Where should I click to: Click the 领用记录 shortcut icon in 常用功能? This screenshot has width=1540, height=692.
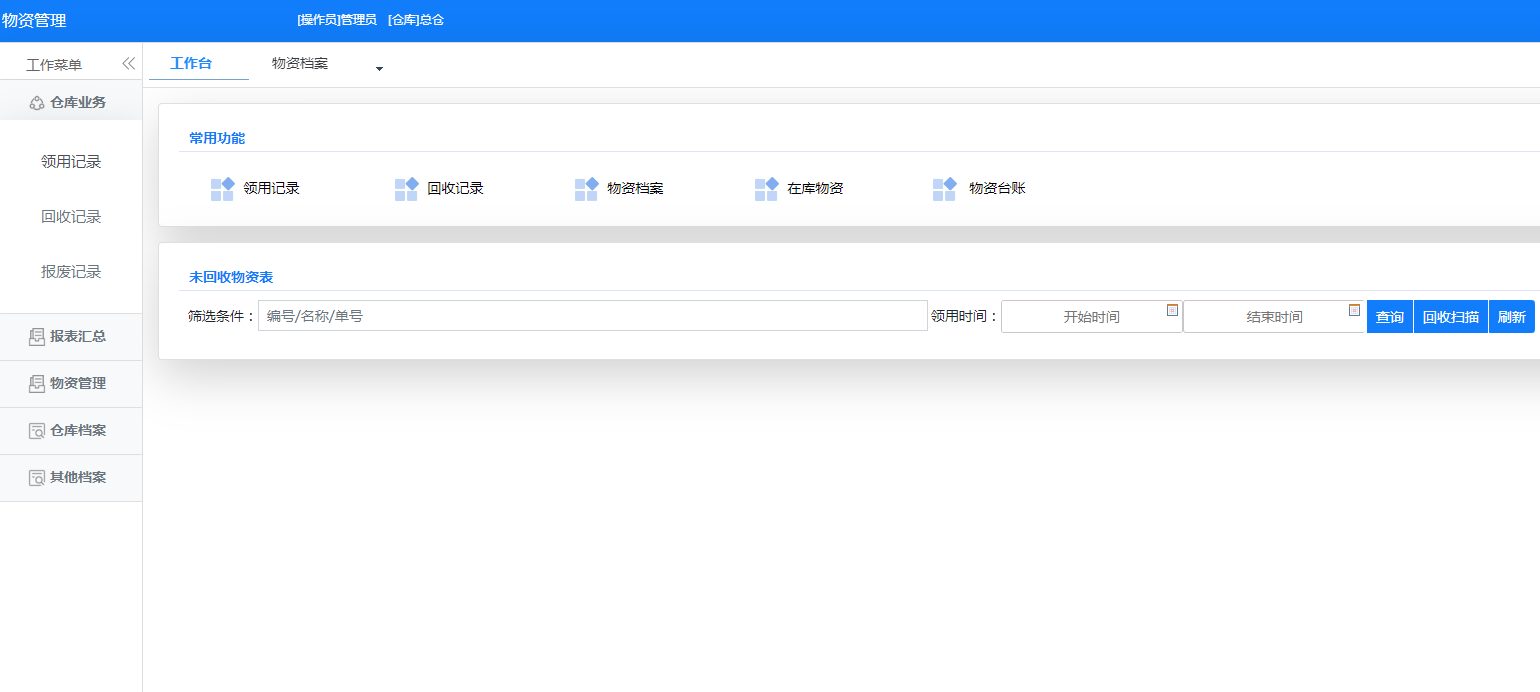click(x=222, y=189)
